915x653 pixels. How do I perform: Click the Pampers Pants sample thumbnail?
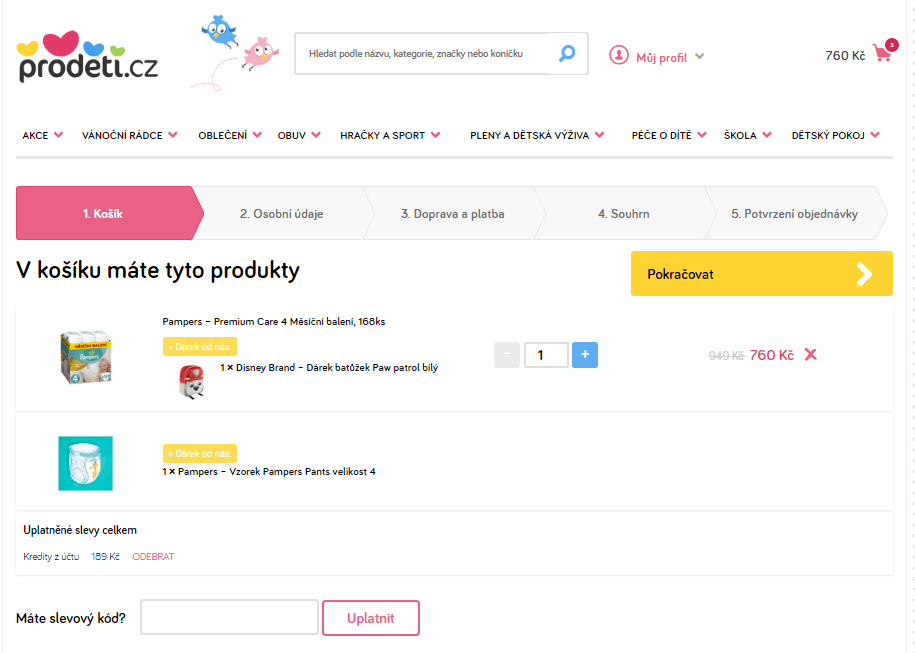tap(85, 463)
